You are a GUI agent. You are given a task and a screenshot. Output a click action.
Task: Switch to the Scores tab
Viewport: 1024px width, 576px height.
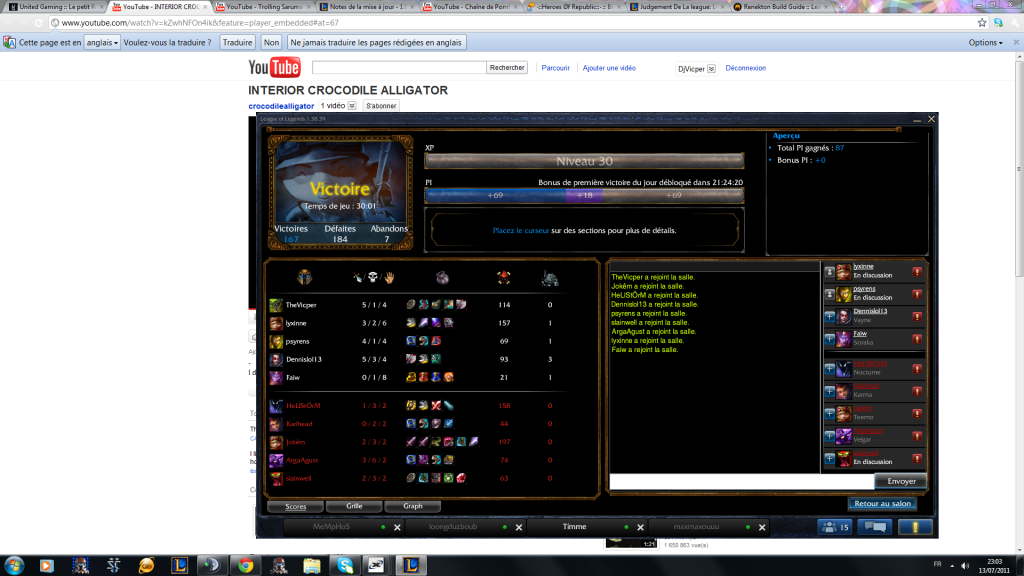tap(295, 506)
